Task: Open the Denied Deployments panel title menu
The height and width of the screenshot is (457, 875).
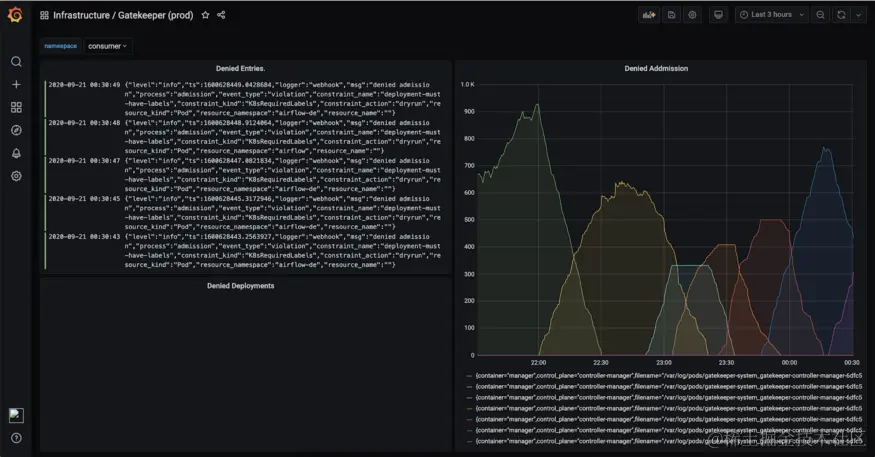Action: 241,286
